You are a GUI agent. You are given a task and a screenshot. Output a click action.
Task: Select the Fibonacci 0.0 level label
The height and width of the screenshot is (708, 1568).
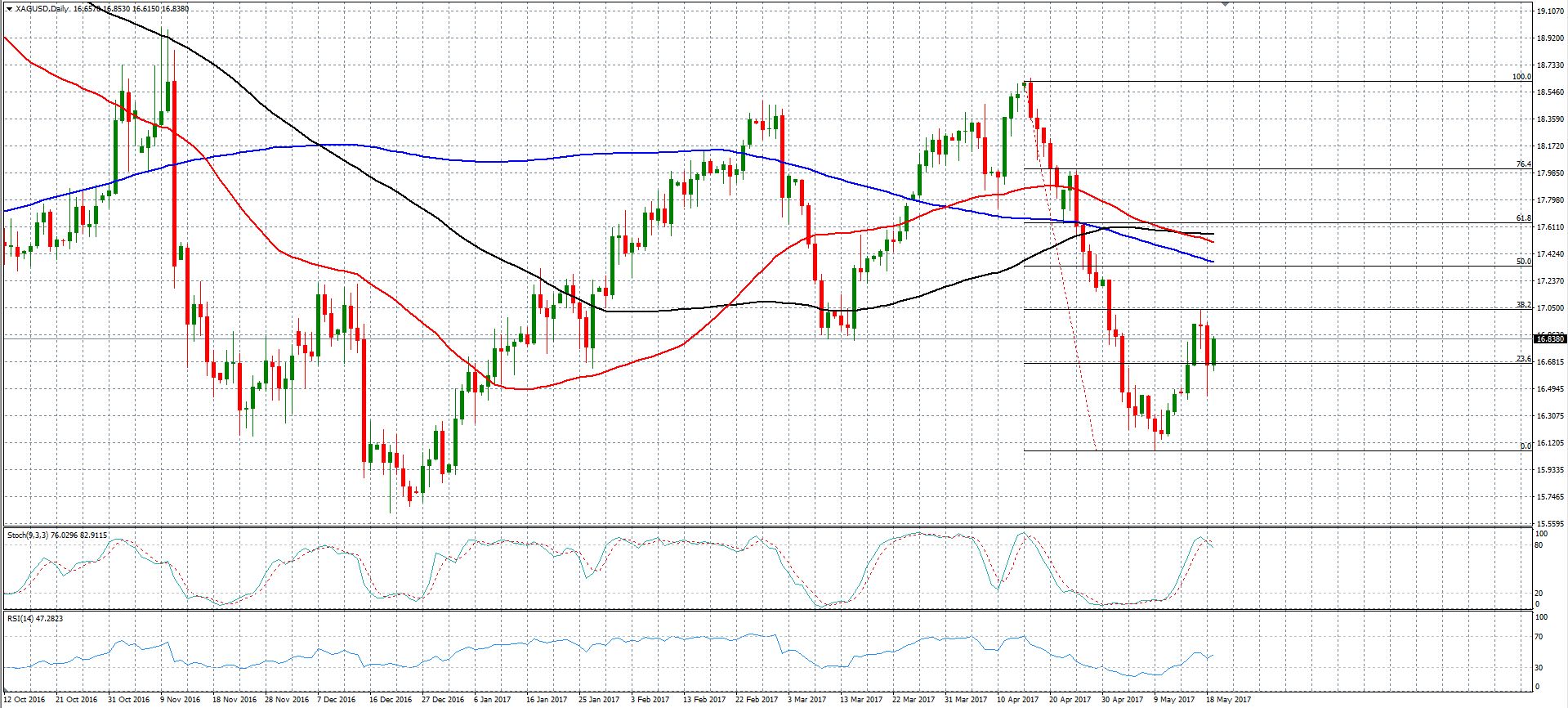[1526, 446]
